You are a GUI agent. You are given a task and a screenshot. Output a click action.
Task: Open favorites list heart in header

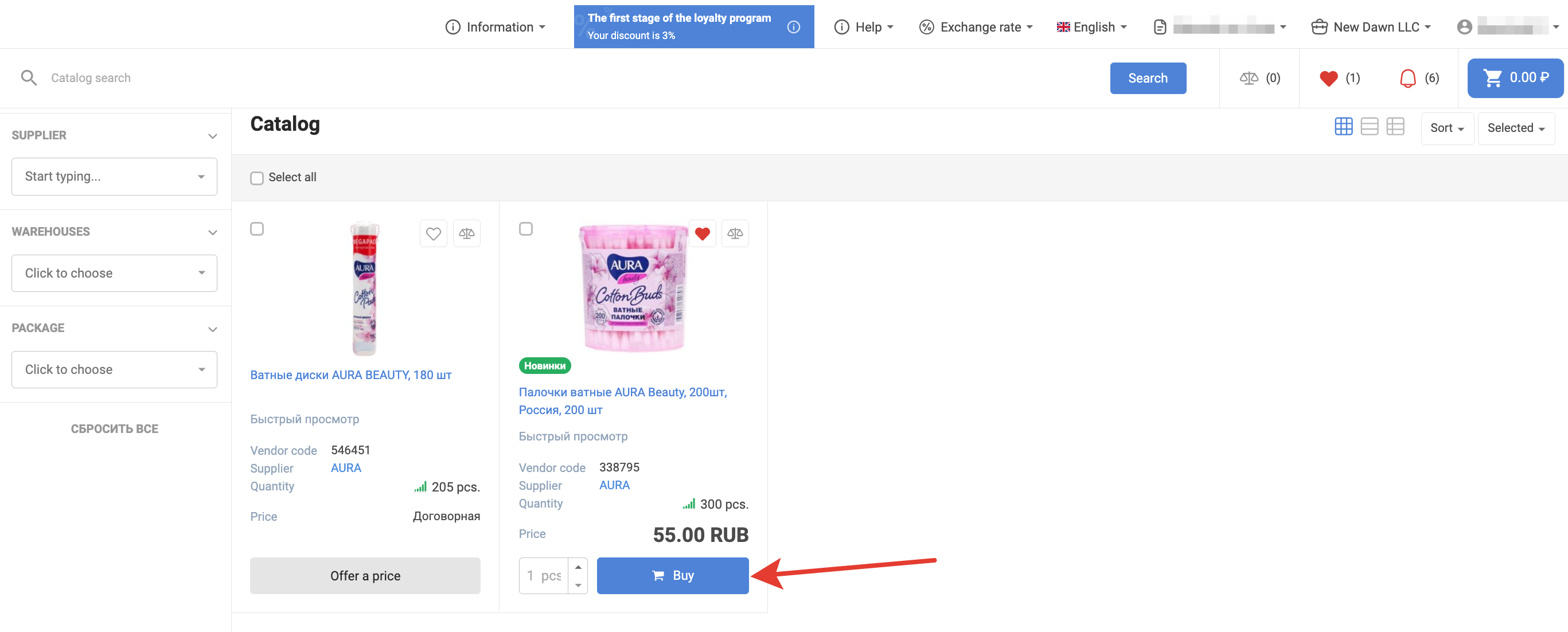coord(1328,78)
